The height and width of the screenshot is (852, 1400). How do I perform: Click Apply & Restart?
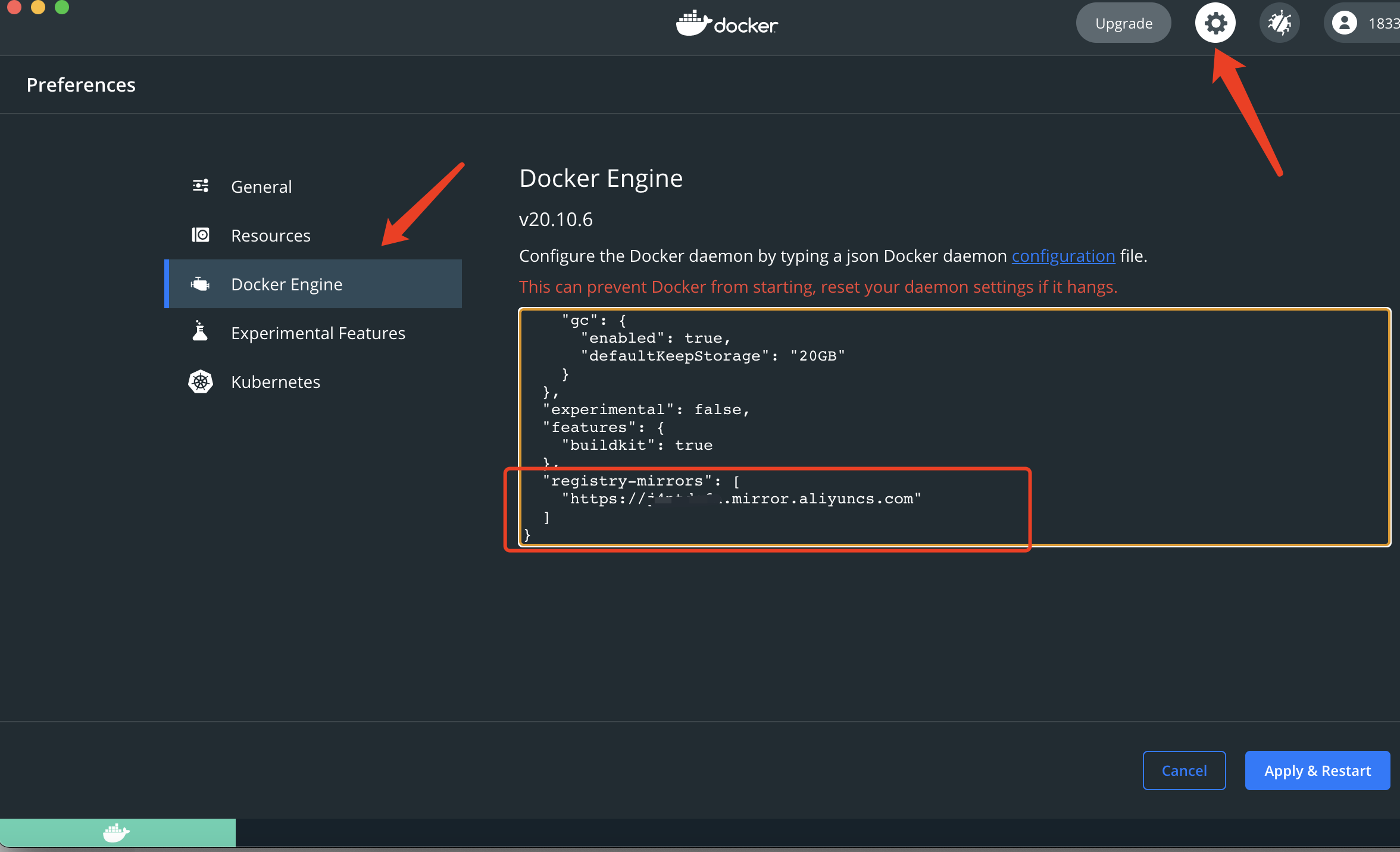[1317, 770]
